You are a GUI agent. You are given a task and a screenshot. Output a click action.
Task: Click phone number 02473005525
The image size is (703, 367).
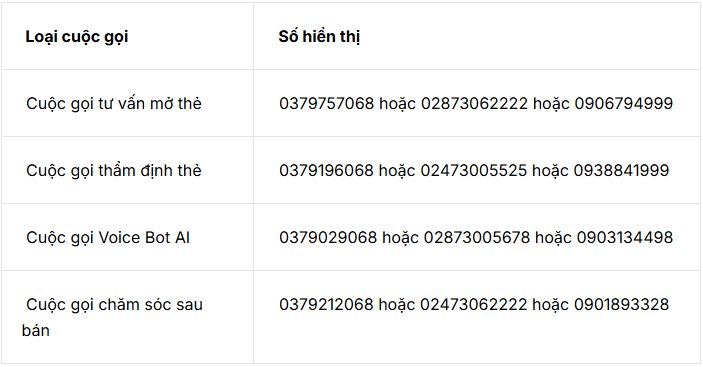[473, 170]
